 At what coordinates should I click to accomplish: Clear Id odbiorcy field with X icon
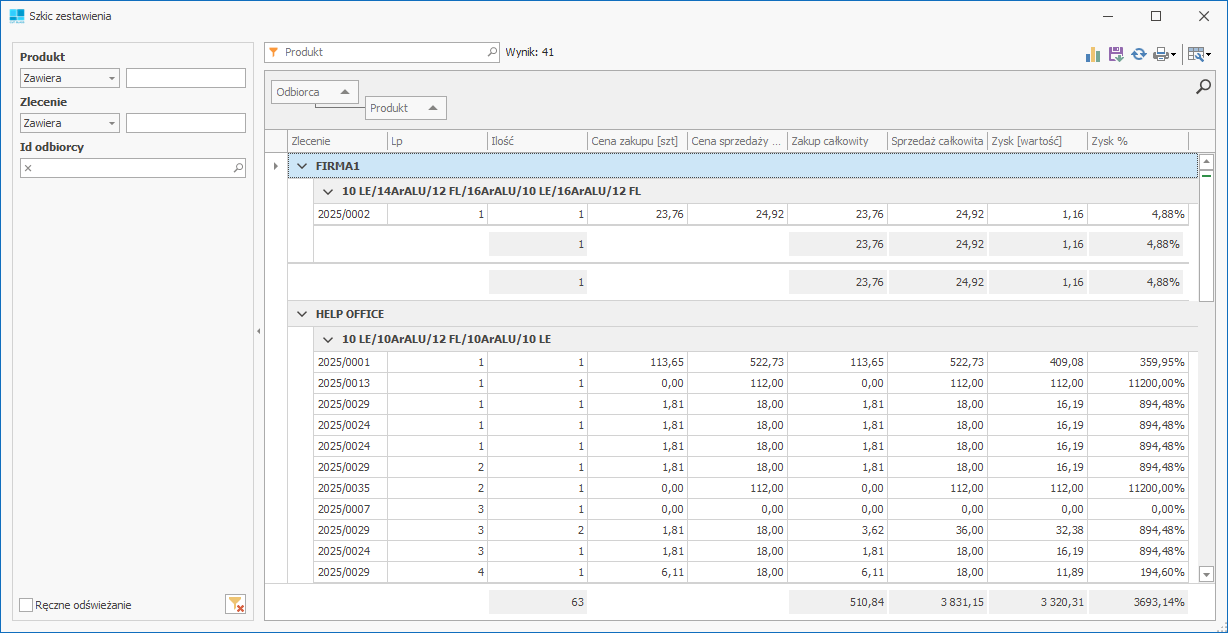click(x=28, y=168)
